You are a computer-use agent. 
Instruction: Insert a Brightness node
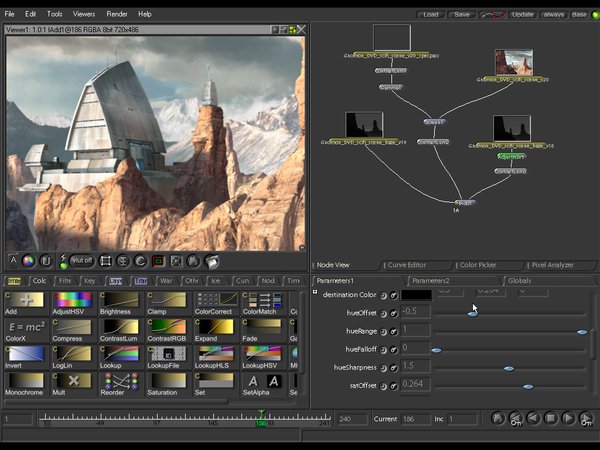(x=119, y=300)
